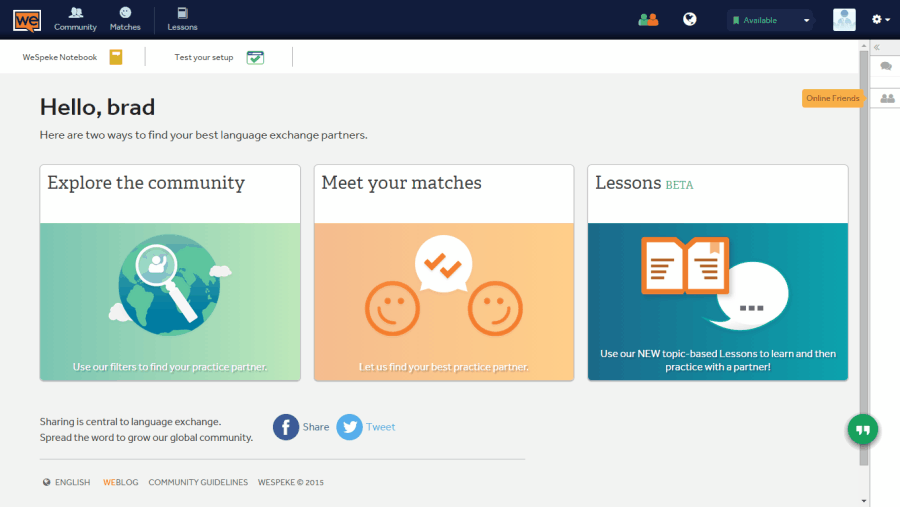Screen dimensions: 900x507
Task: Change language via the ENGLISH link
Action: (x=72, y=482)
